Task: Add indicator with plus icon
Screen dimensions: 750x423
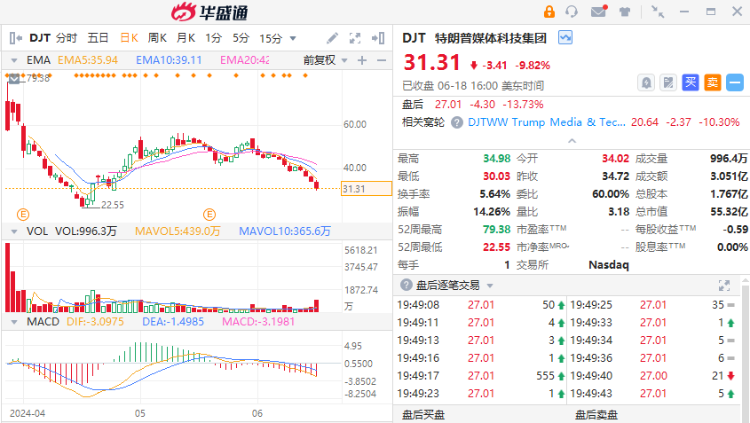Action: click(362, 60)
